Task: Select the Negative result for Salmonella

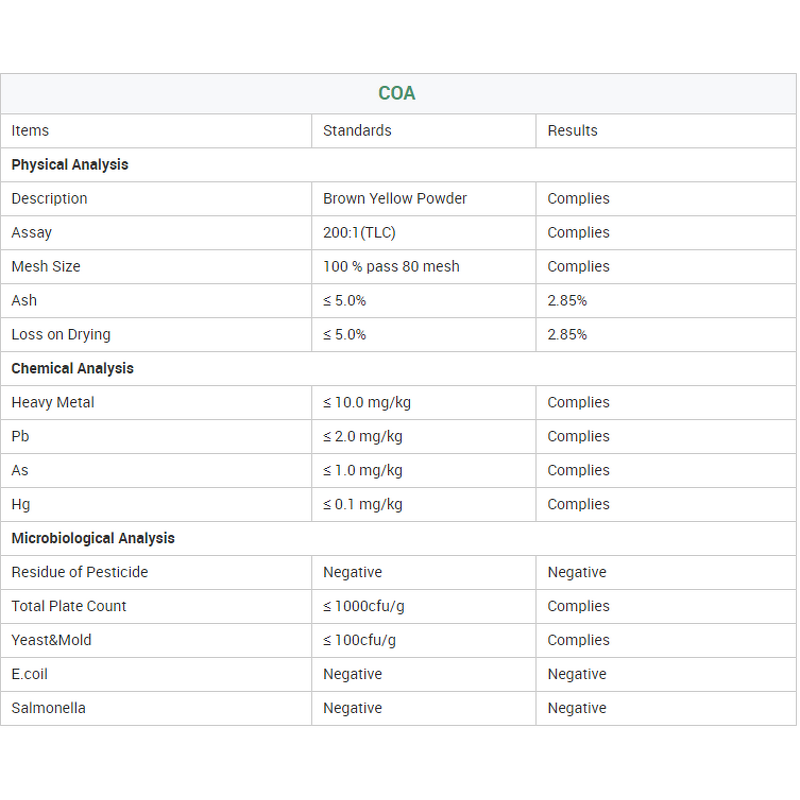Action: 577,709
